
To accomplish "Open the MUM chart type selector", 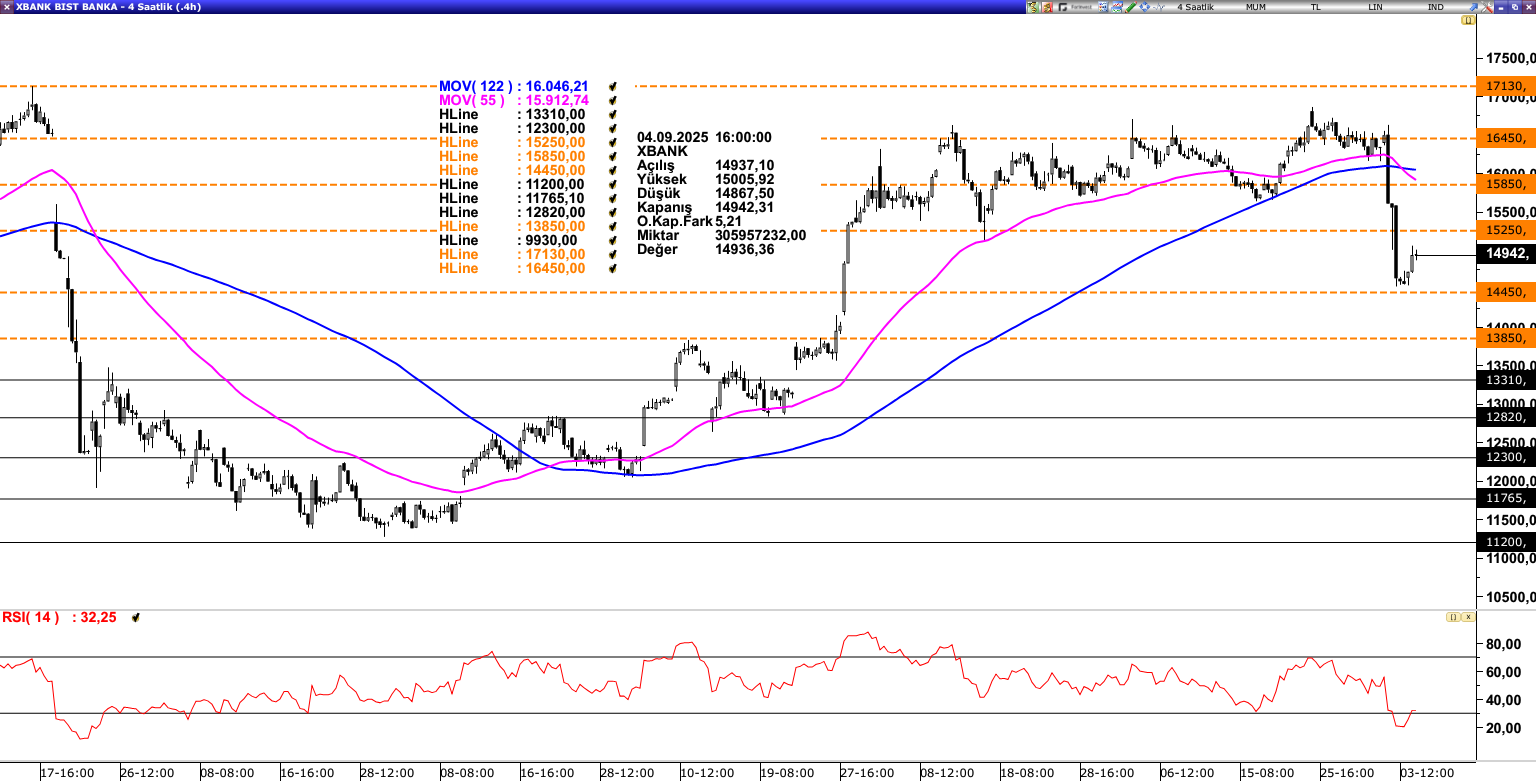I will click(x=1256, y=7).
